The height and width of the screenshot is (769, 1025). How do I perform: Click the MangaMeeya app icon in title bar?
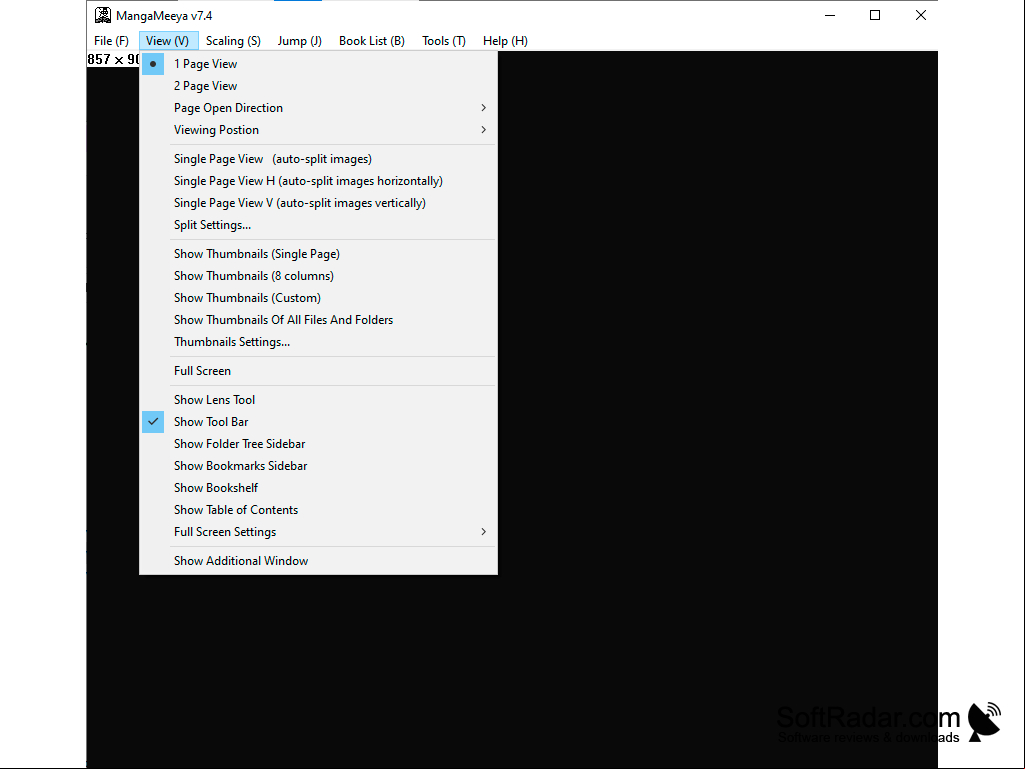tap(103, 15)
